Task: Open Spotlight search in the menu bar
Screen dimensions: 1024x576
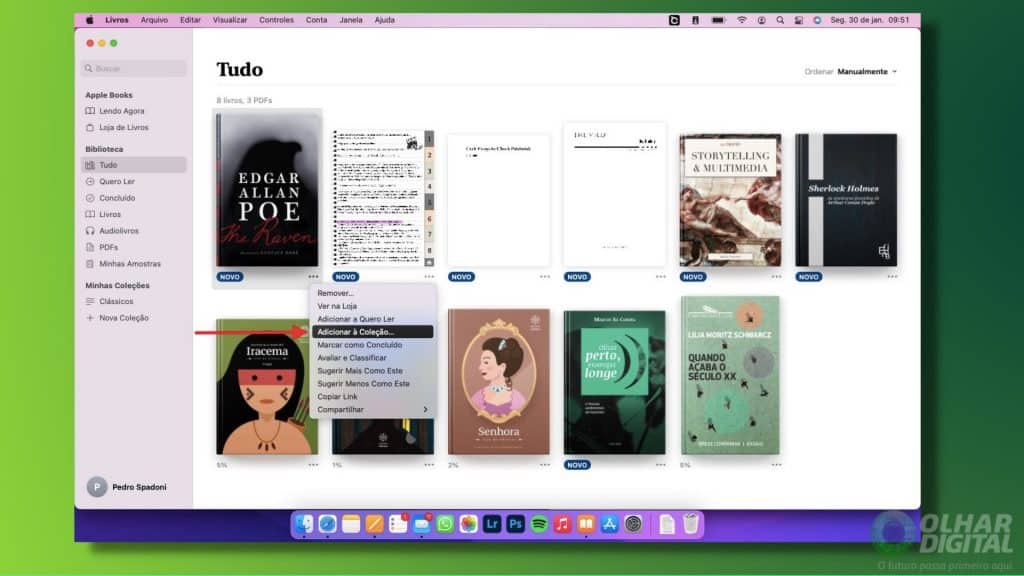Action: tap(780, 20)
